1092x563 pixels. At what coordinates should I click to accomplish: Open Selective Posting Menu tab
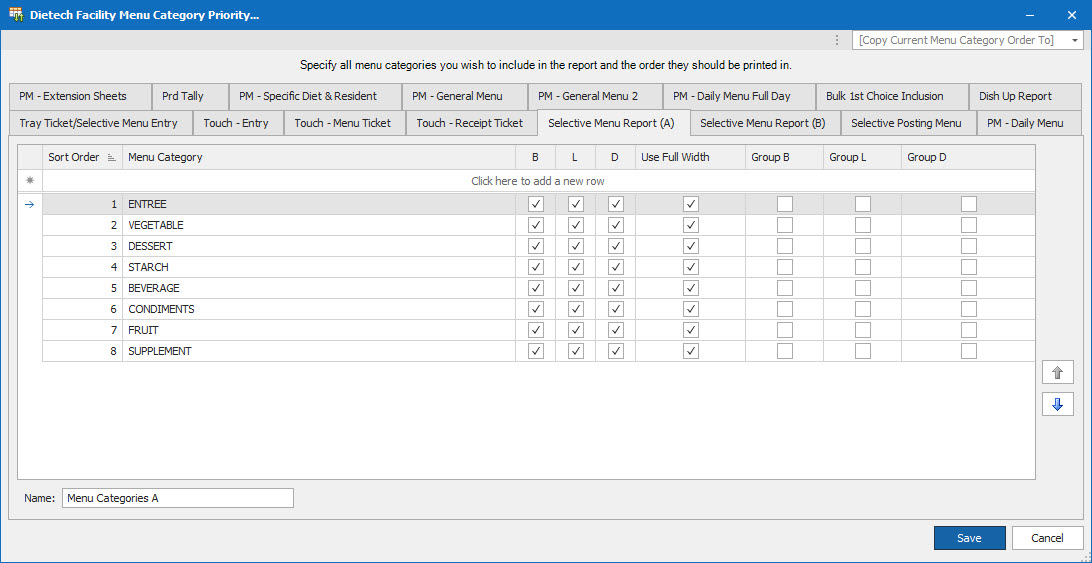(909, 123)
